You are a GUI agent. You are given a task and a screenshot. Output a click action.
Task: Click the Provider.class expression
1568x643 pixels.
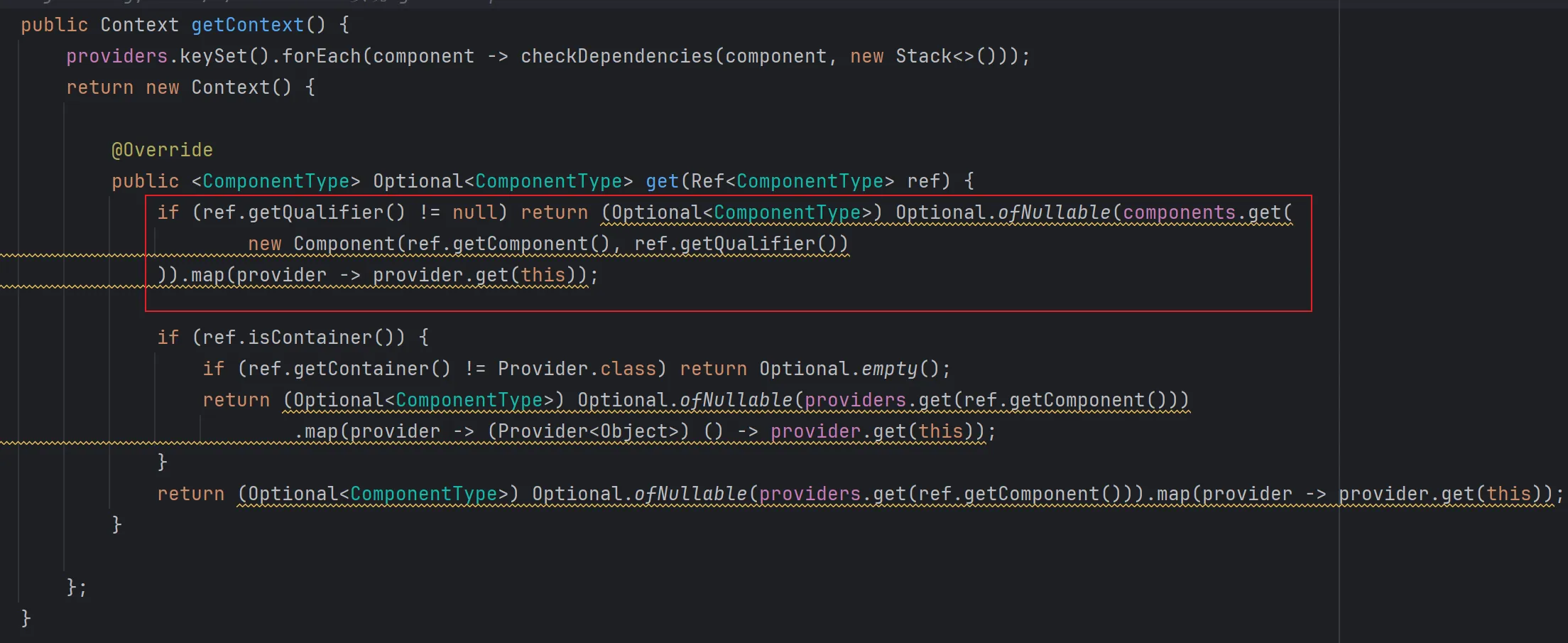[x=577, y=369]
